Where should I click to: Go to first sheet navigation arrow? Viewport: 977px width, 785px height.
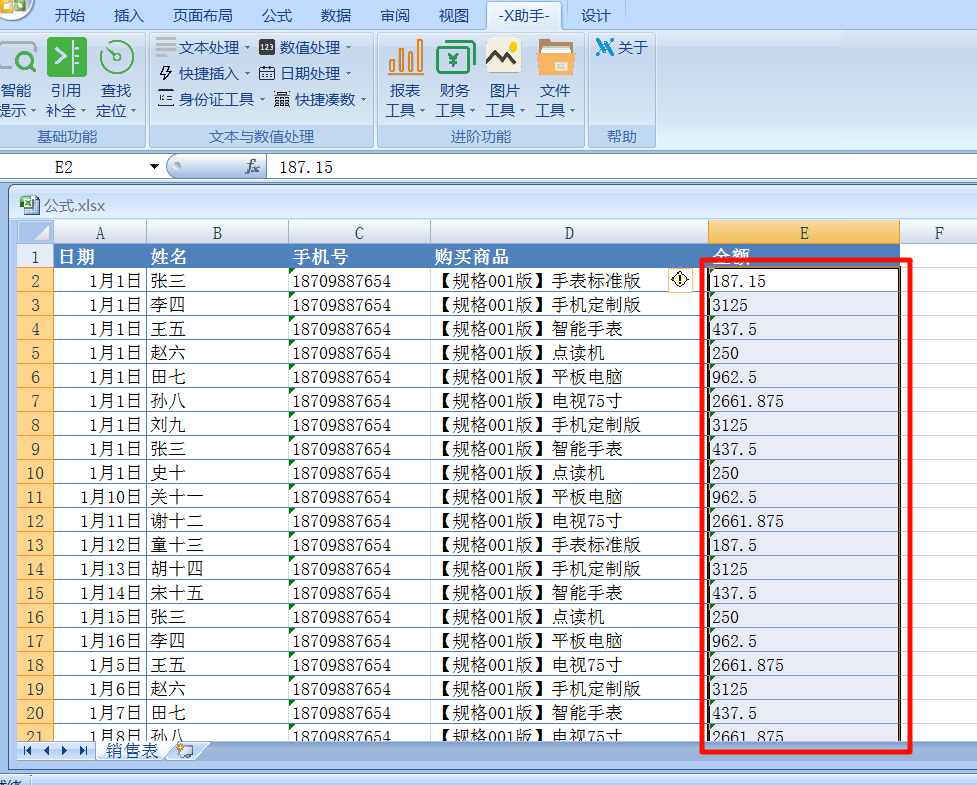coord(27,750)
